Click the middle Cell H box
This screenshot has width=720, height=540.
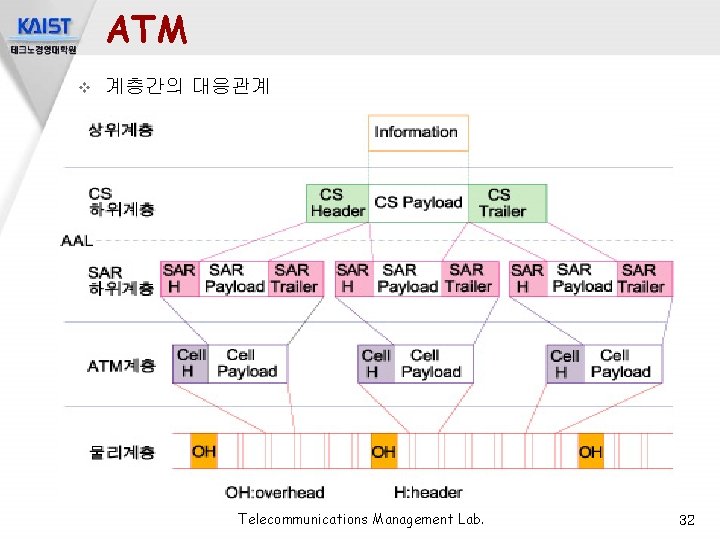pos(376,364)
